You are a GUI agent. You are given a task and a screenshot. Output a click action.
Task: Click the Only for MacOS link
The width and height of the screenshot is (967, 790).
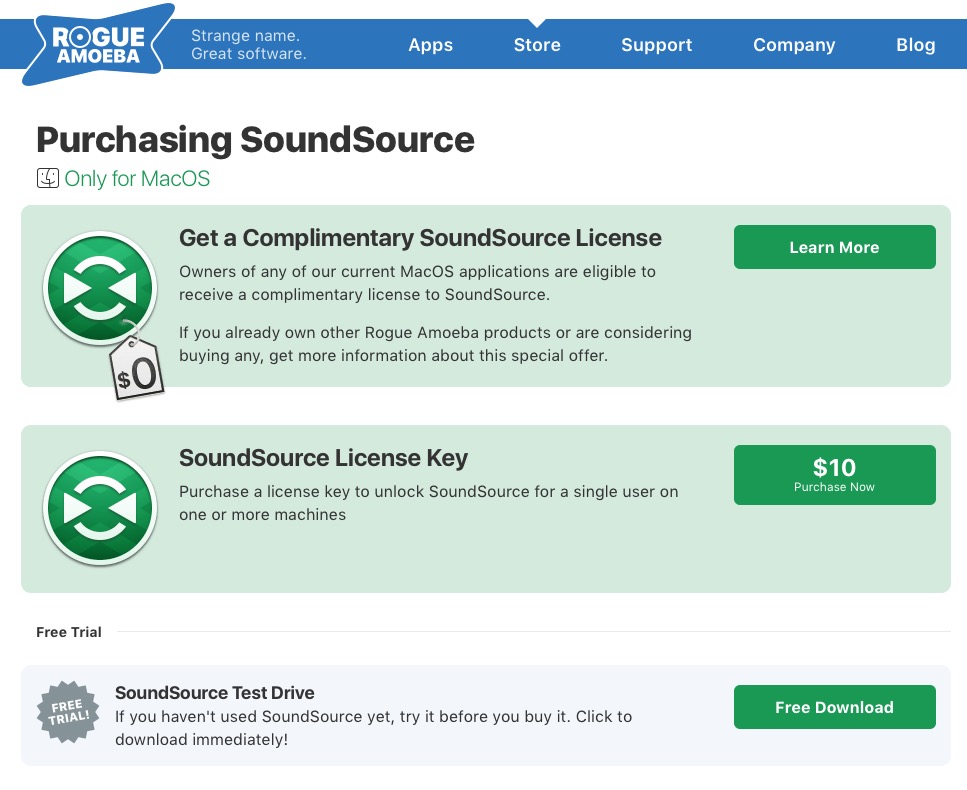(x=137, y=179)
